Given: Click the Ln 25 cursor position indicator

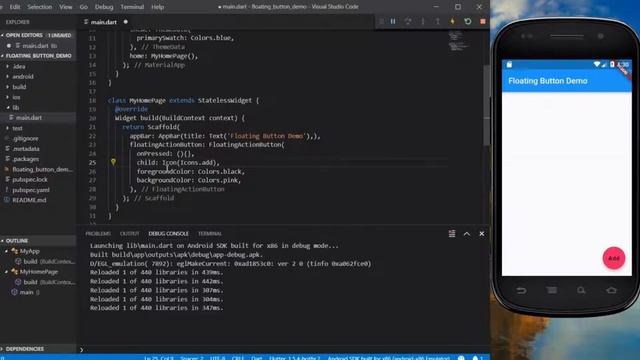Looking at the screenshot, I should pyautogui.click(x=159, y=358).
